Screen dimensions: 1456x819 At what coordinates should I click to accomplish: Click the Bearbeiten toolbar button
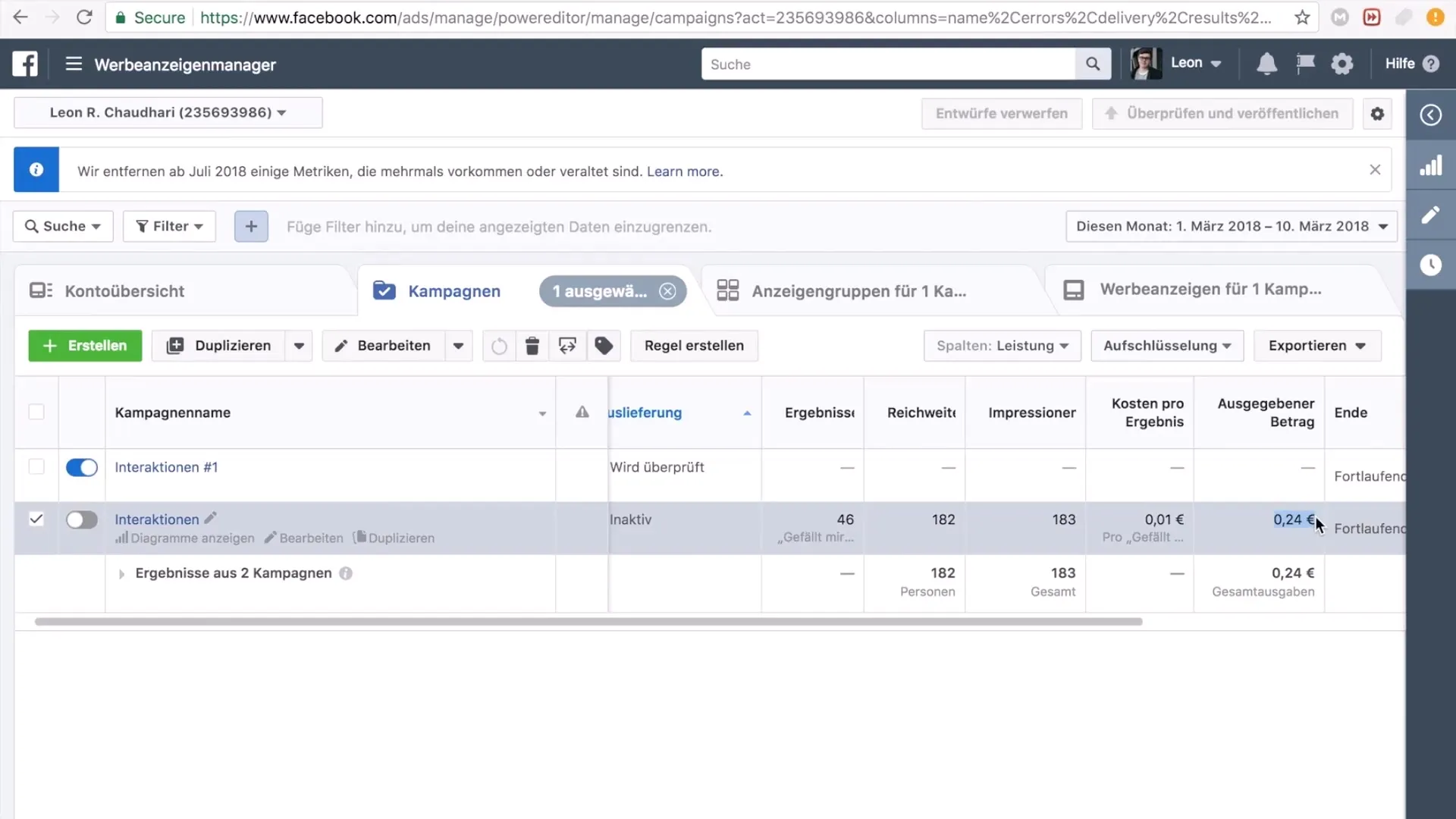pos(384,346)
